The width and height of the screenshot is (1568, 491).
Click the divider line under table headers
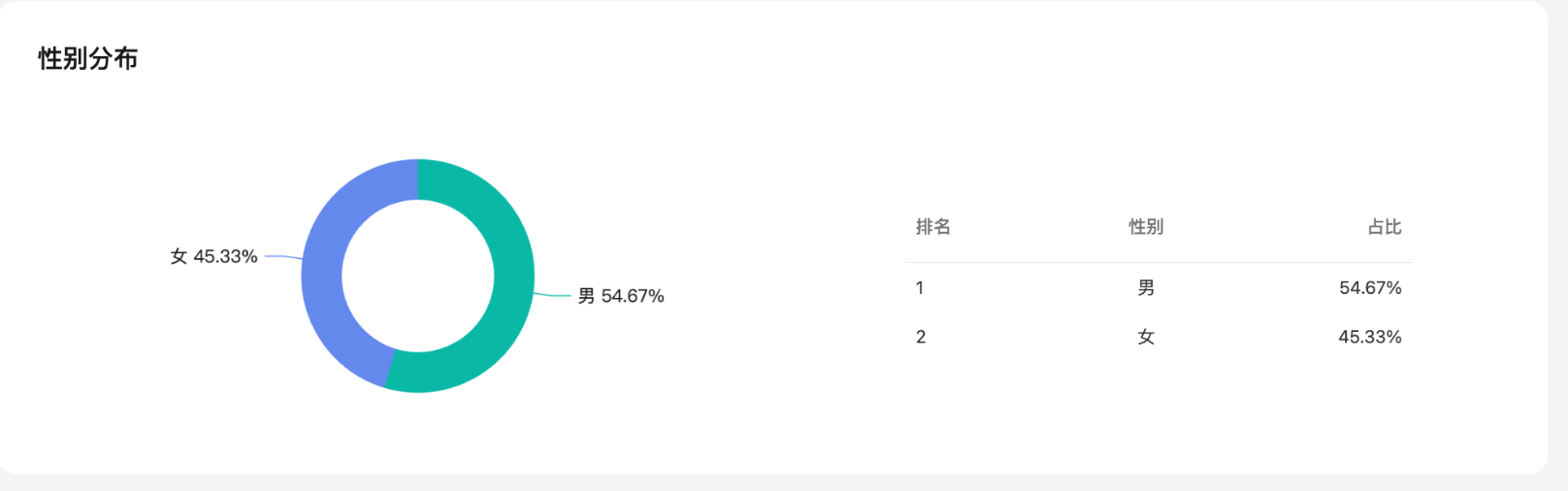1159,262
